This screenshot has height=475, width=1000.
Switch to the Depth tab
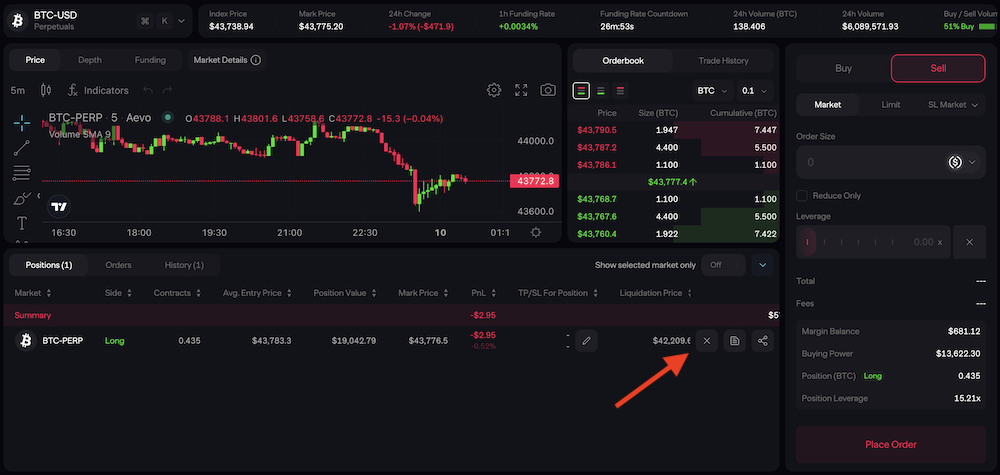(90, 60)
